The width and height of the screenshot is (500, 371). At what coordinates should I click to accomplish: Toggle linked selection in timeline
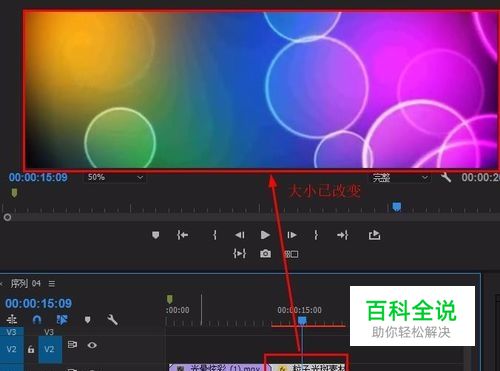tap(62, 320)
